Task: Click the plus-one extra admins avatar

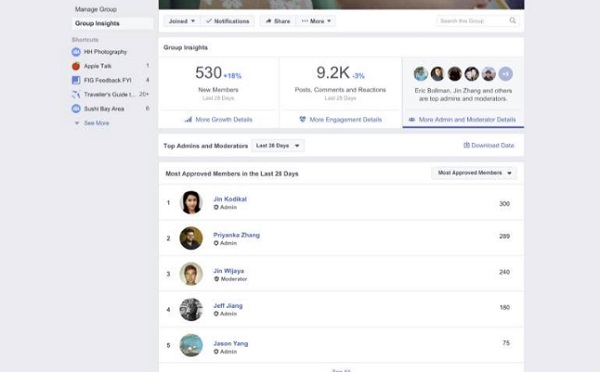Action: [x=505, y=73]
